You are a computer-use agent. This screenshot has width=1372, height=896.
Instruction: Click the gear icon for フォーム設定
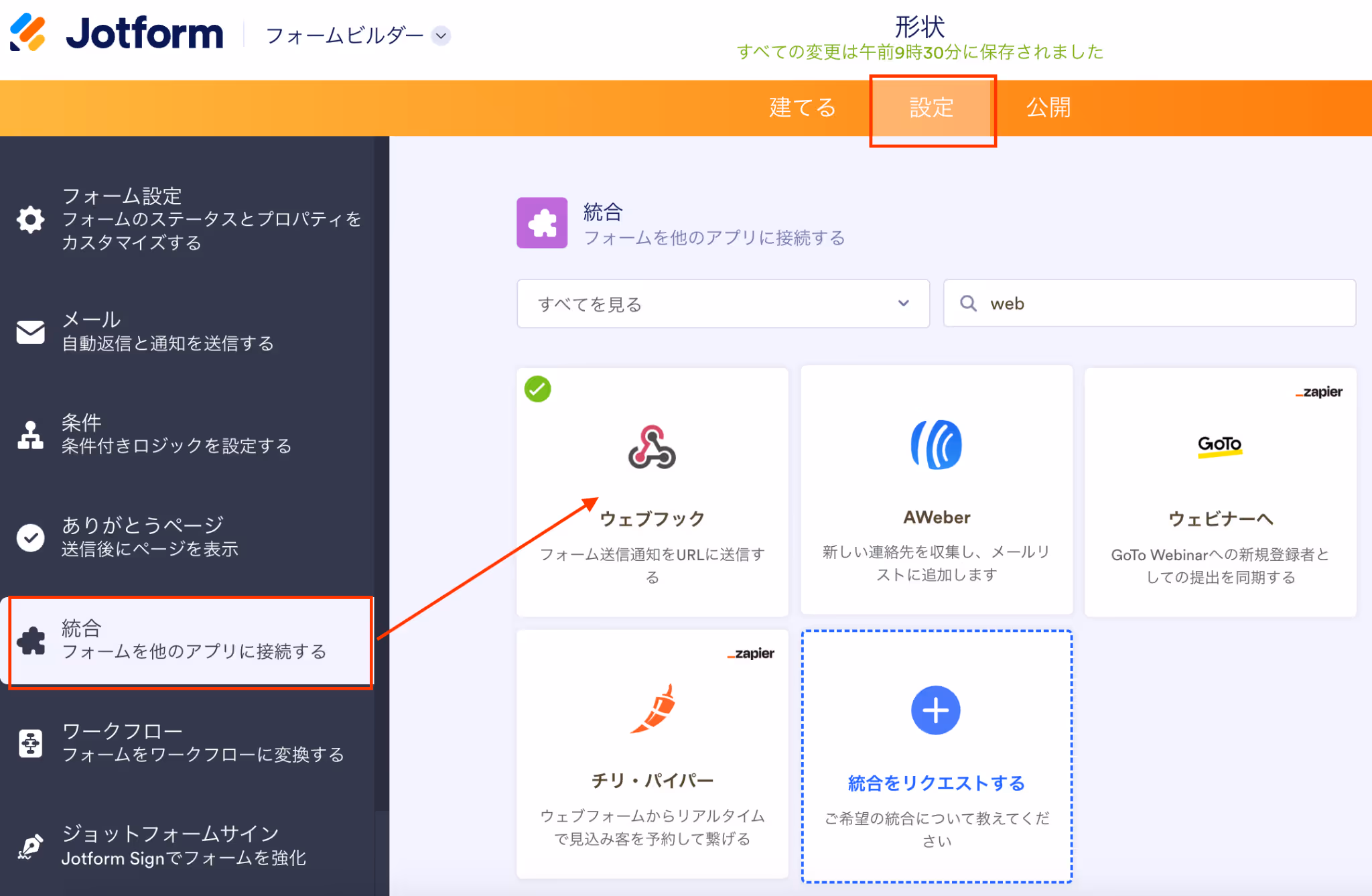pos(30,220)
